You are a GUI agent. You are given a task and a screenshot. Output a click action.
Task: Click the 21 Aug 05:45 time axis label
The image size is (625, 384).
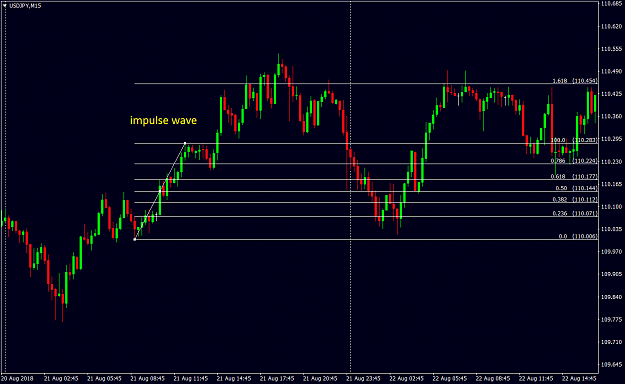click(104, 378)
